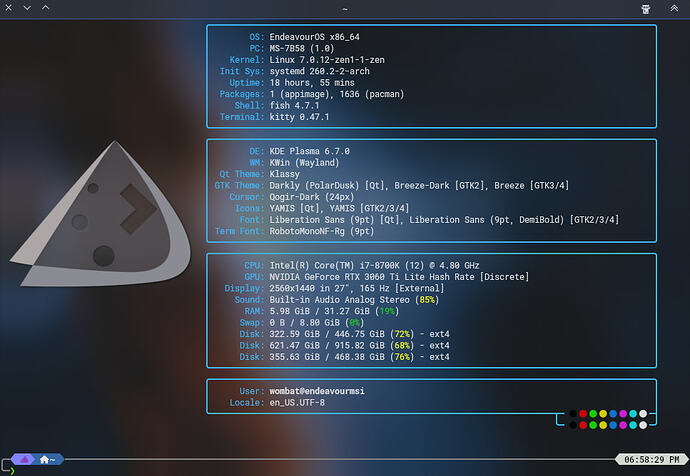This screenshot has height=476, width=690.
Task: Select disk usage 355.63 GiB / 468.38 GiB
Action: (327, 357)
